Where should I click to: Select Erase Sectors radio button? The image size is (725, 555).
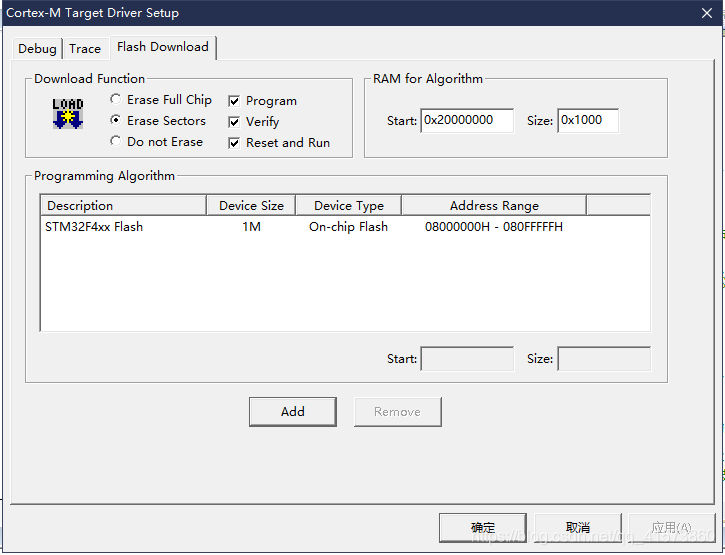tap(116, 120)
